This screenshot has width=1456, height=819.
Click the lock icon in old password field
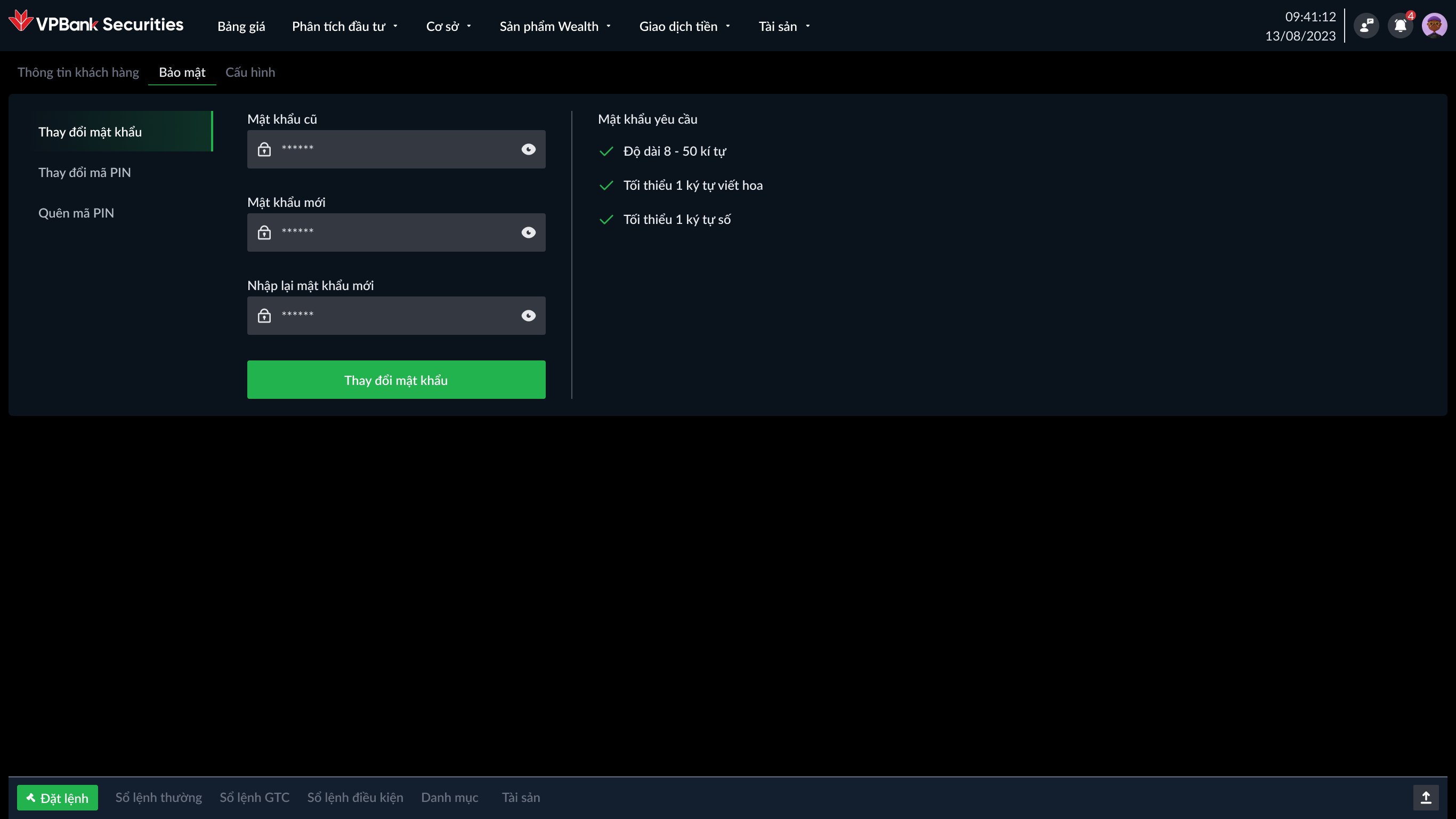264,149
